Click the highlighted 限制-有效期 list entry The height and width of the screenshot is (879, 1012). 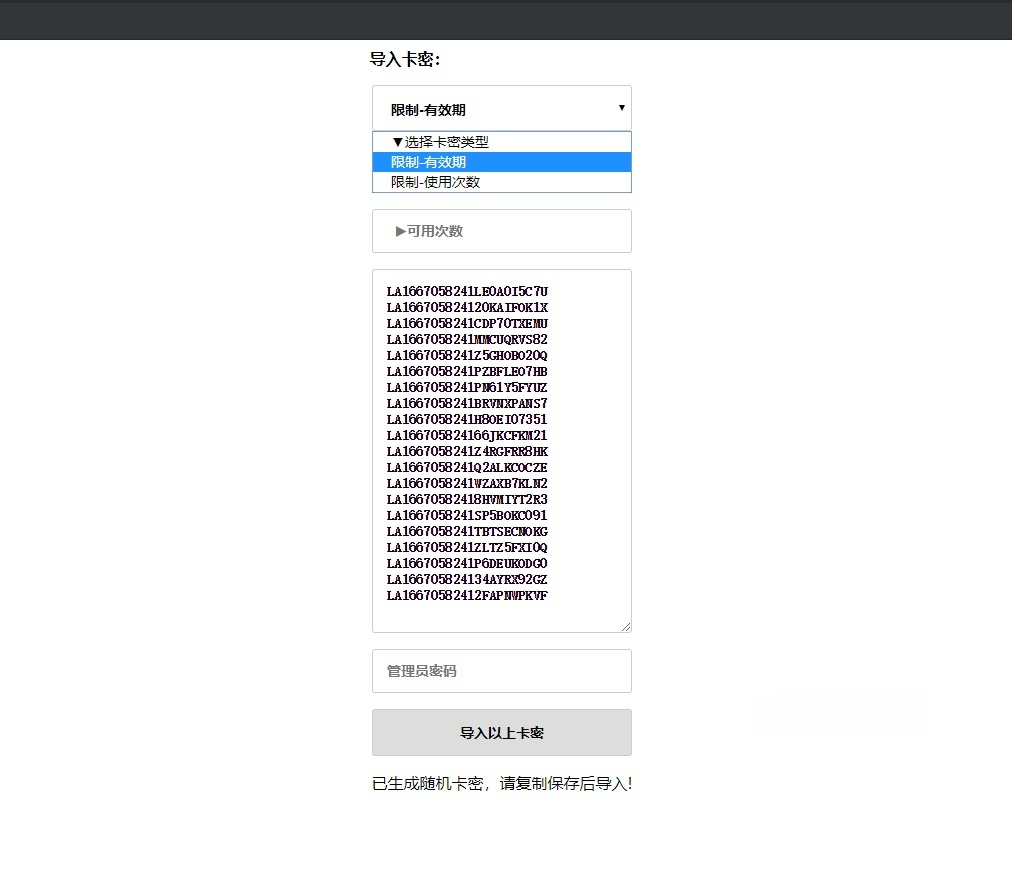coord(501,161)
